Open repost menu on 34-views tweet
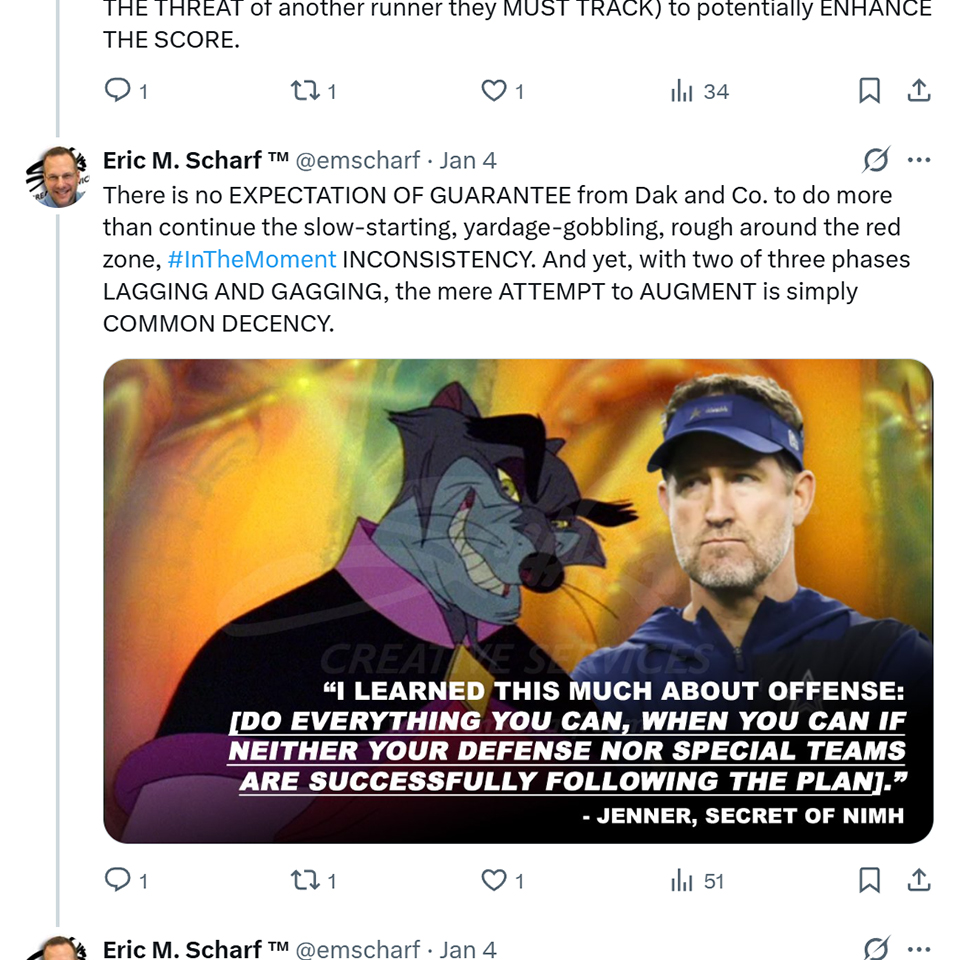The width and height of the screenshot is (960, 960). 303,91
